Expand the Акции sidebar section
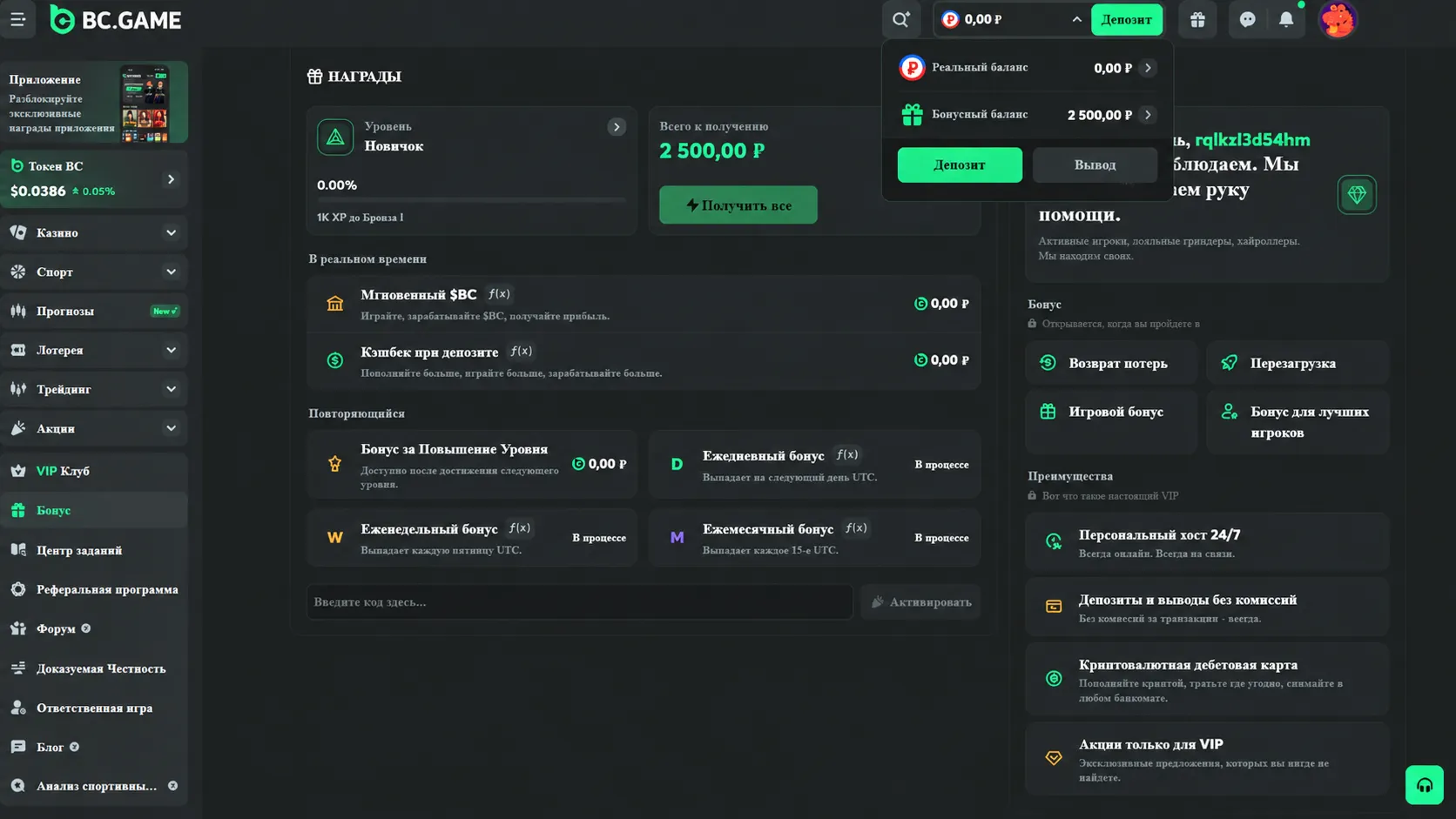 [x=172, y=428]
